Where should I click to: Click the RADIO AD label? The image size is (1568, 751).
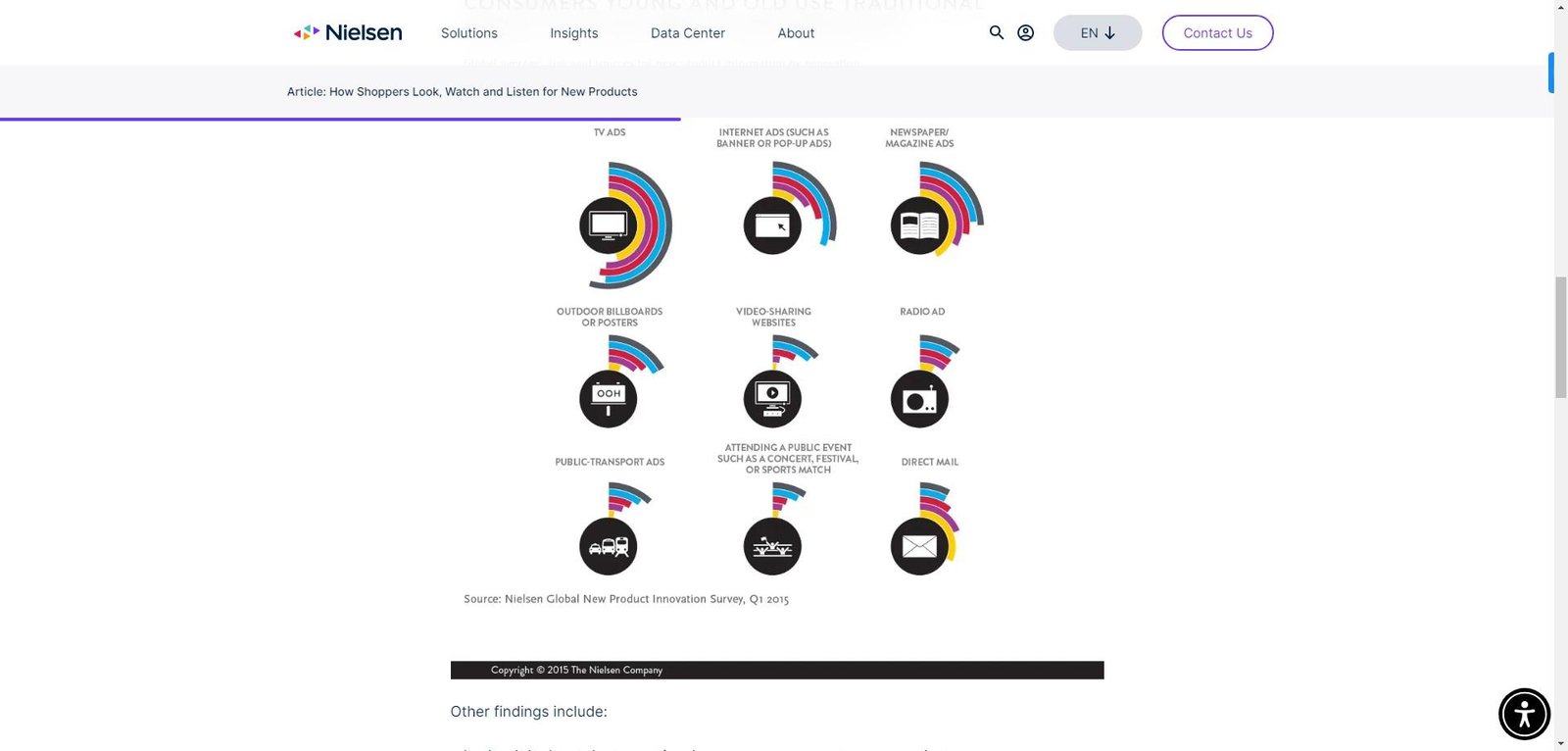[922, 312]
